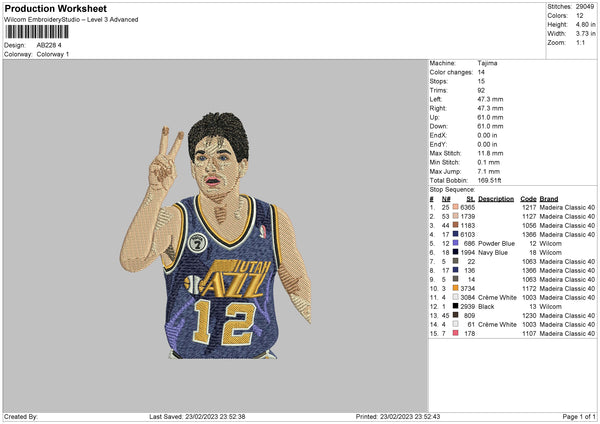Screen dimensions: 600x424
Task: Click the dark brown swatch in stop 13
Action: coord(455,315)
